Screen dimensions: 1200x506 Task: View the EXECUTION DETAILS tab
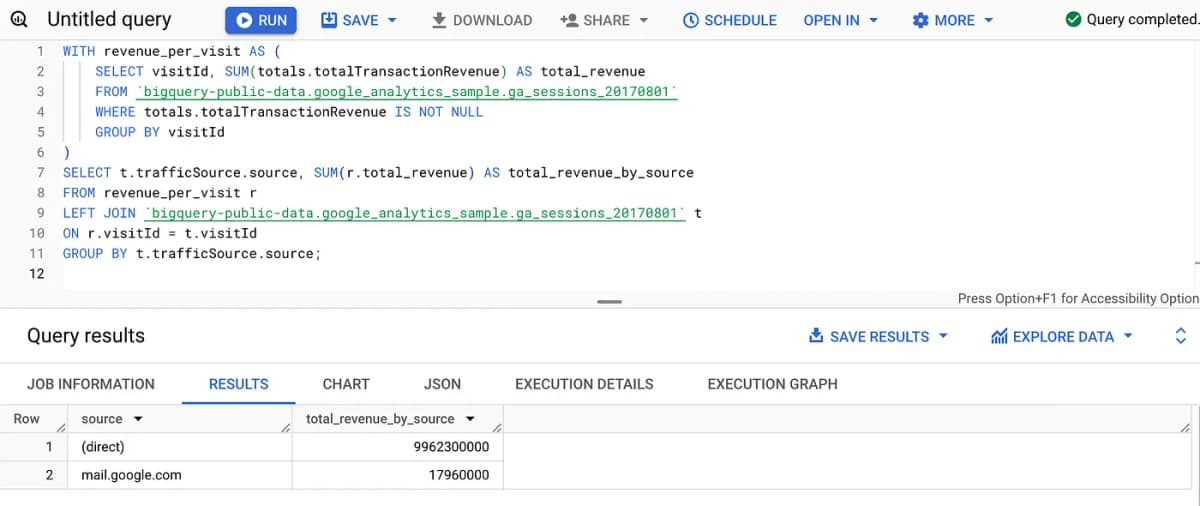pyautogui.click(x=584, y=384)
